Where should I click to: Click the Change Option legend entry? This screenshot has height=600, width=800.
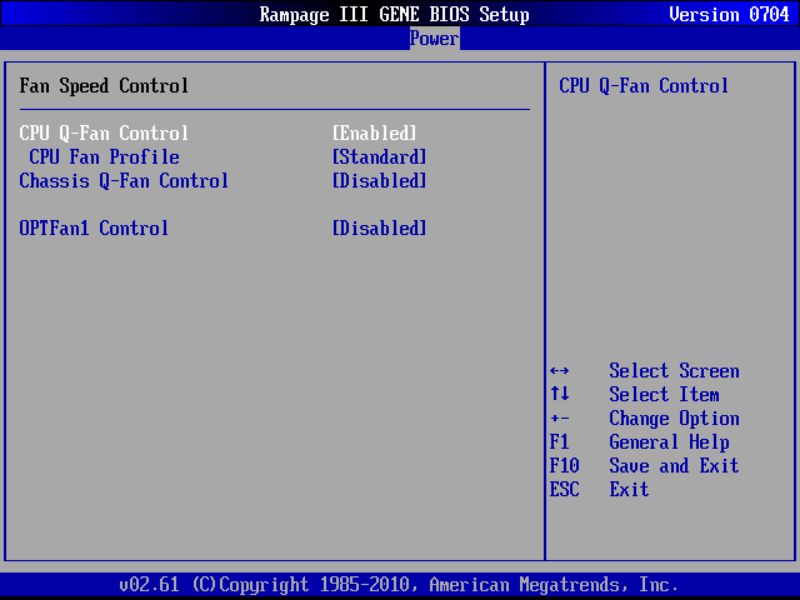(674, 418)
